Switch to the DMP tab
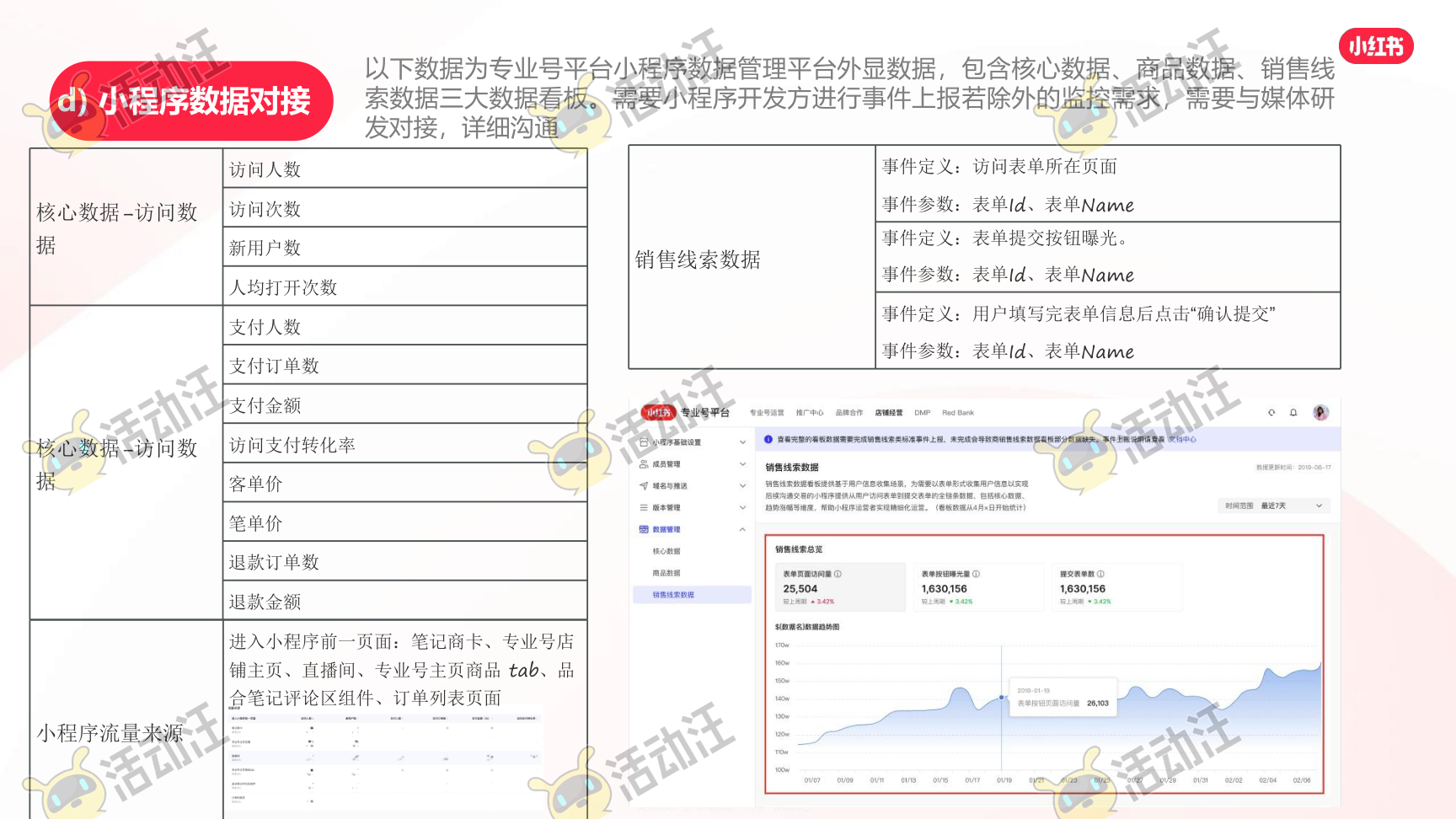The height and width of the screenshot is (819, 1456). (923, 413)
